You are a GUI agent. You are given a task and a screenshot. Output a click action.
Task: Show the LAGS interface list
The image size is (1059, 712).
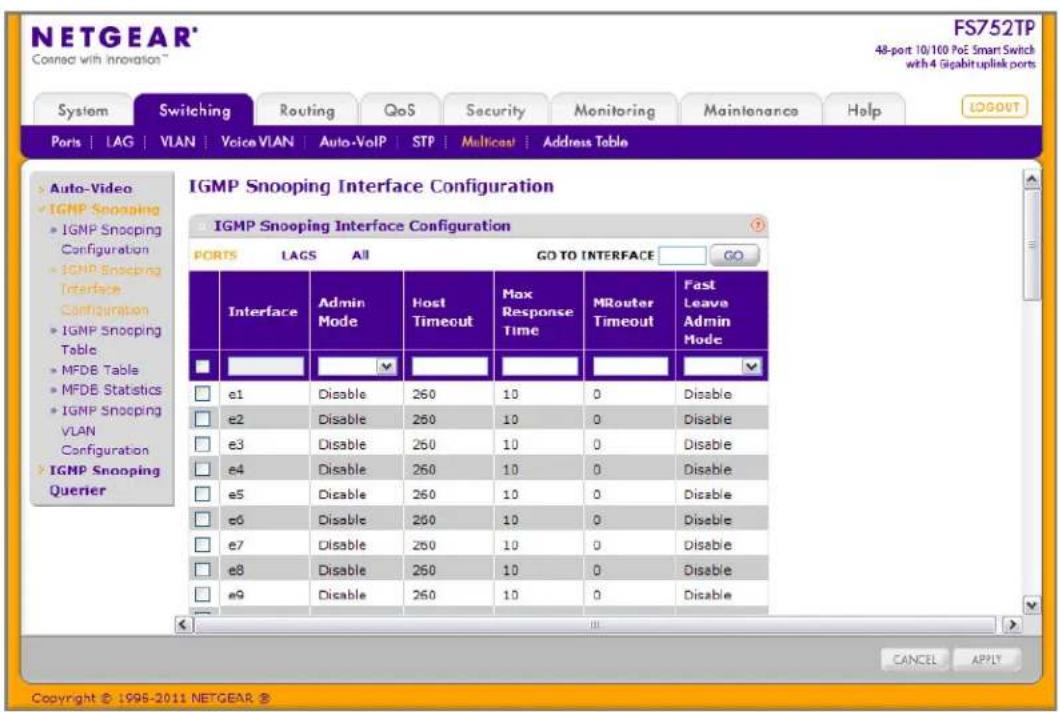coord(299,255)
